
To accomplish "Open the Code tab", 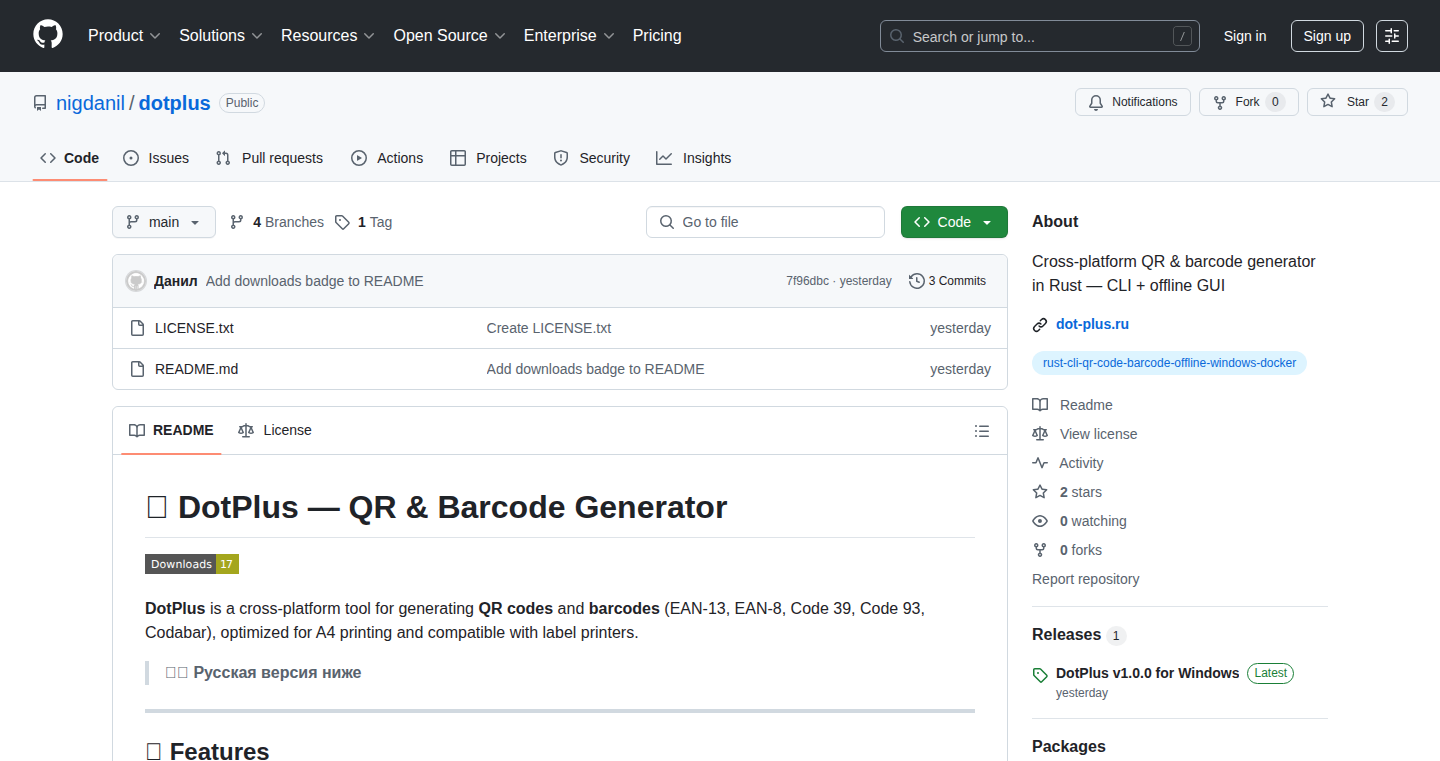I will (x=70, y=158).
